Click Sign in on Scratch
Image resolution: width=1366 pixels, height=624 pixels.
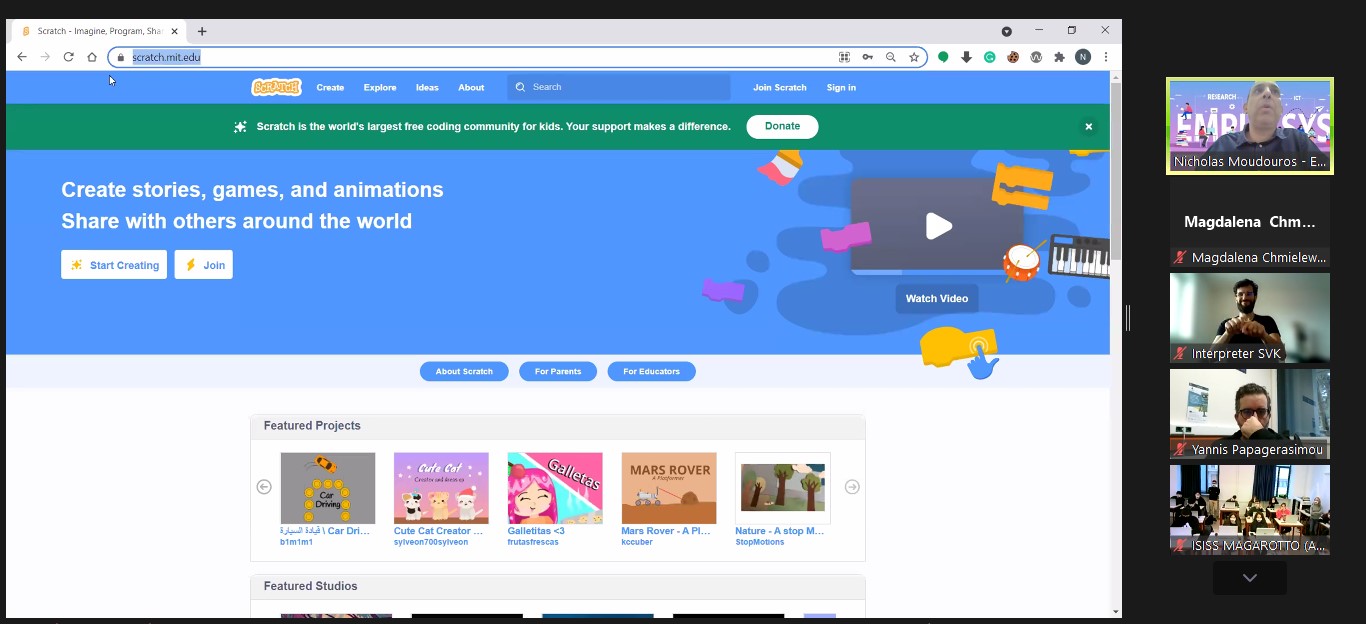point(841,88)
